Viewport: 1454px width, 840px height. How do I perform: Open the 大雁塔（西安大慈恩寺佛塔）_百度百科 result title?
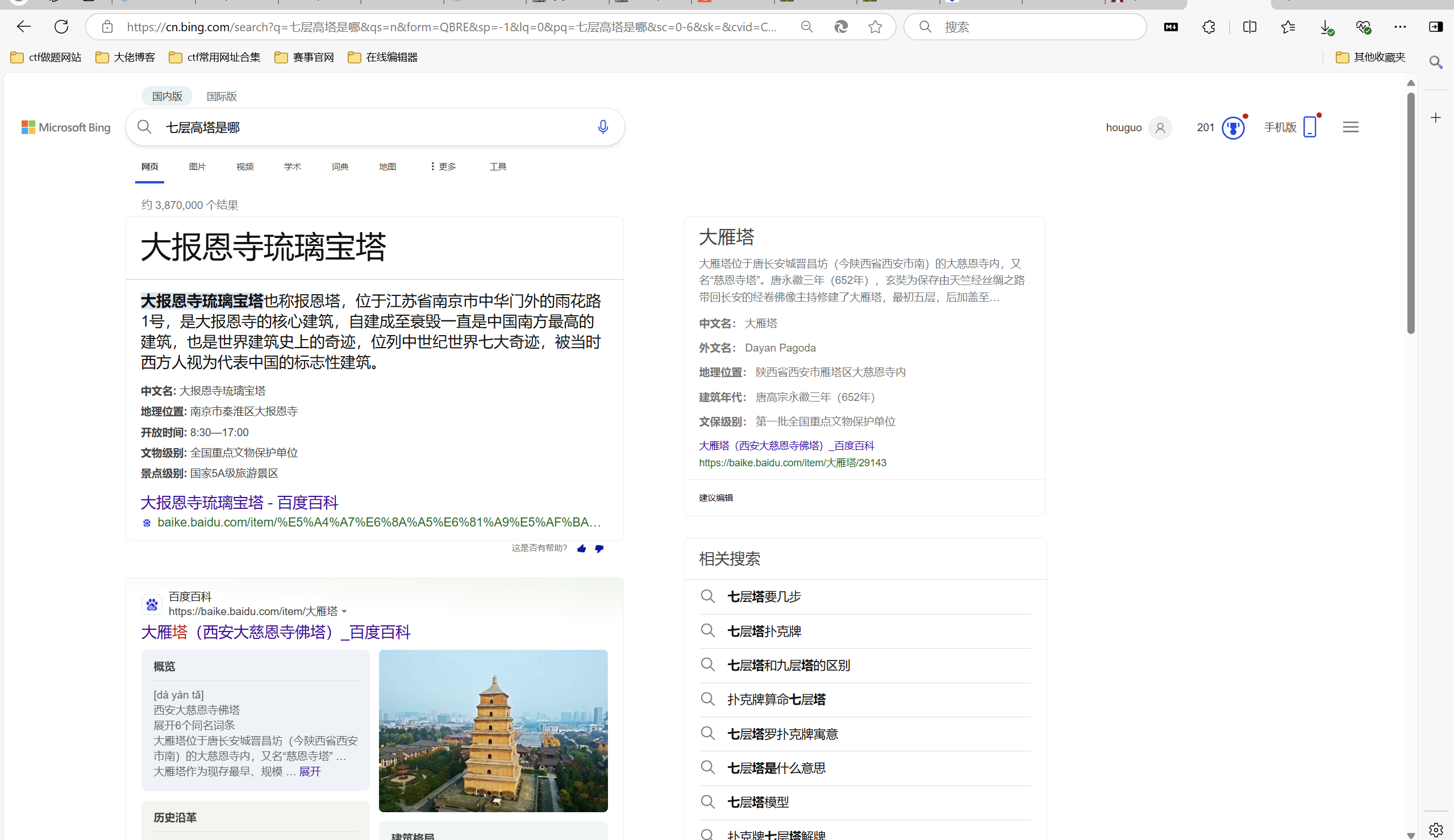(x=276, y=632)
